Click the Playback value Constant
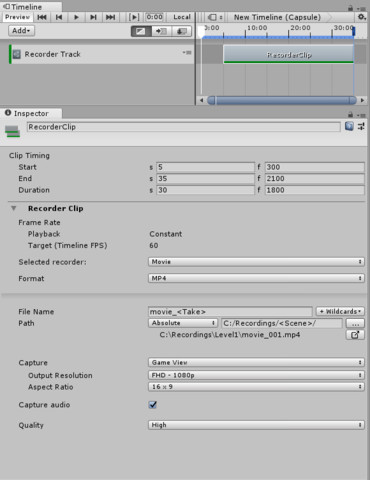 166,234
